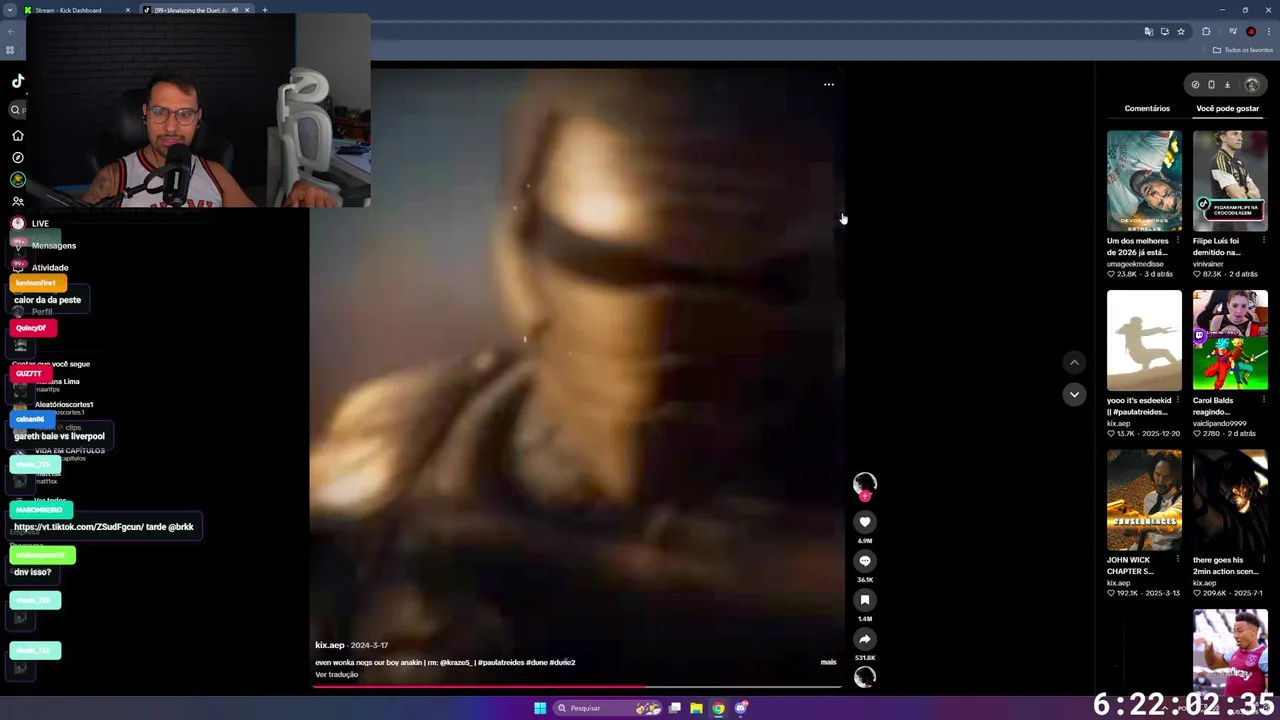The width and height of the screenshot is (1280, 720).
Task: Open options for 'yooo it's esdeekid' card
Action: click(x=1178, y=400)
